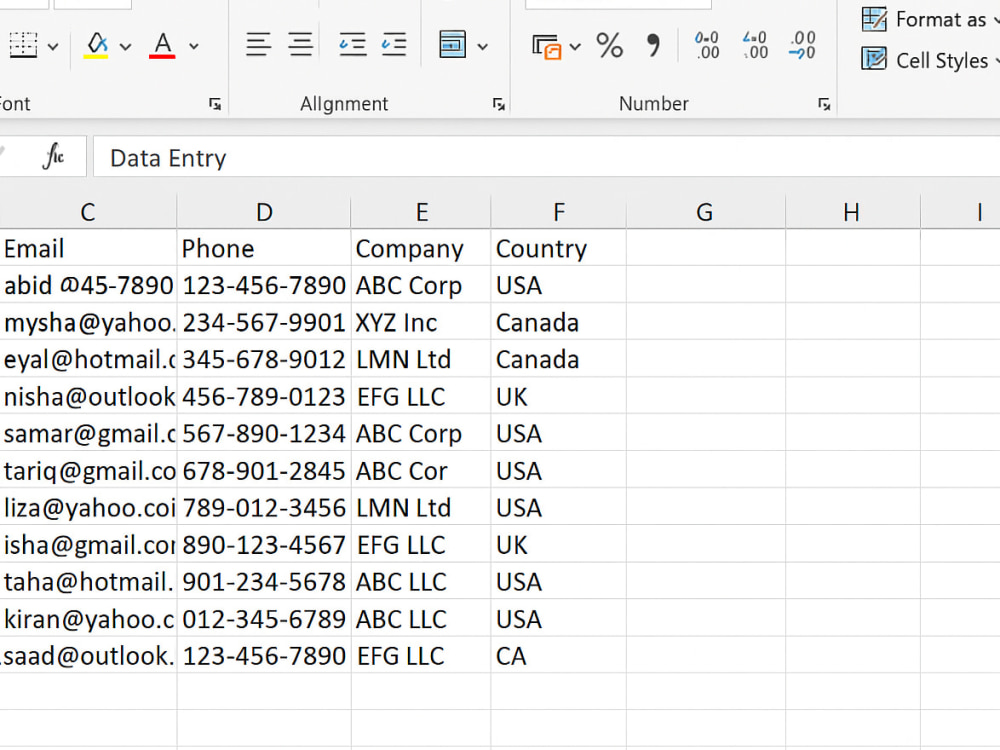Open Accounting Number Format dropdown arrow
Viewport: 1000px width, 750px height.
tap(575, 47)
